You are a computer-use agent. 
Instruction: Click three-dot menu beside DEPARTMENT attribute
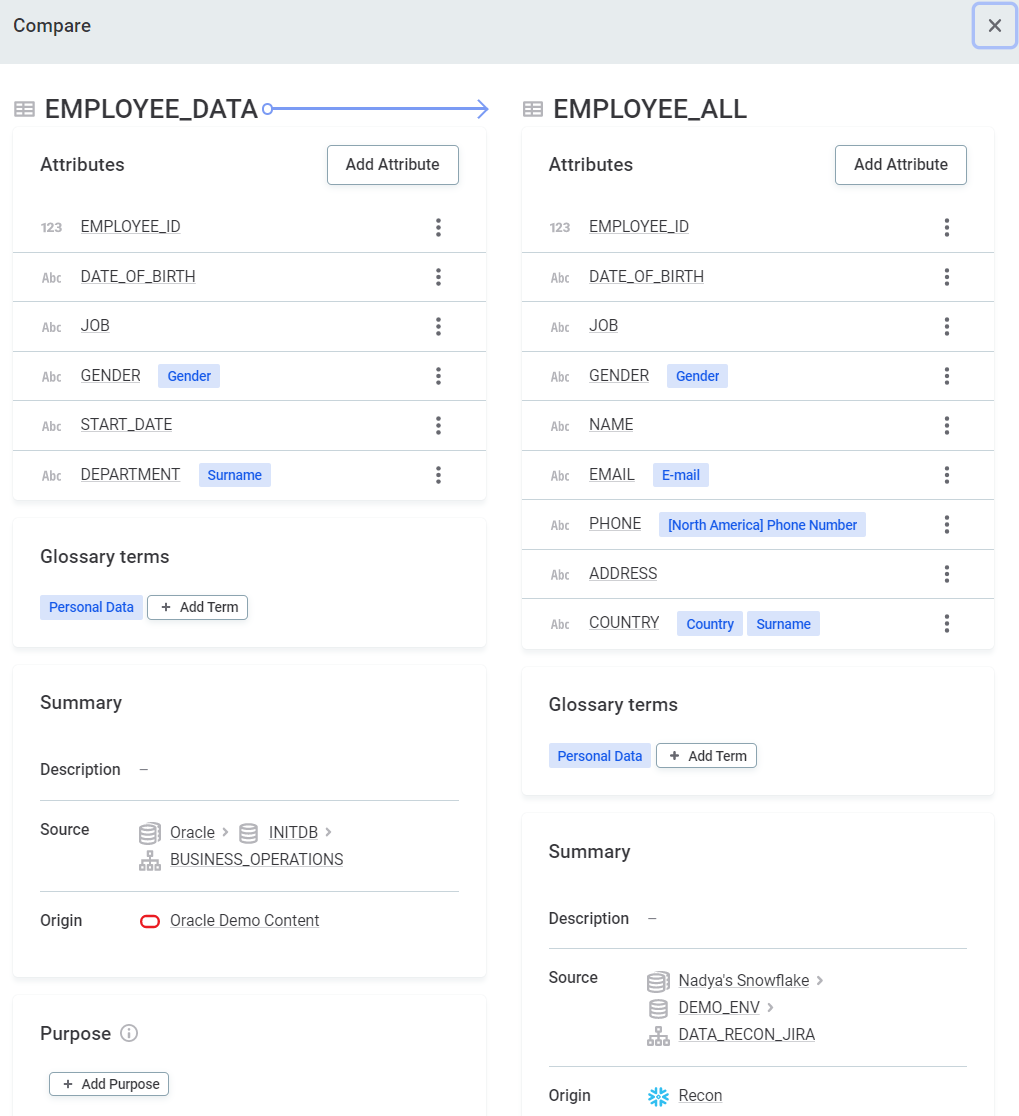[438, 475]
